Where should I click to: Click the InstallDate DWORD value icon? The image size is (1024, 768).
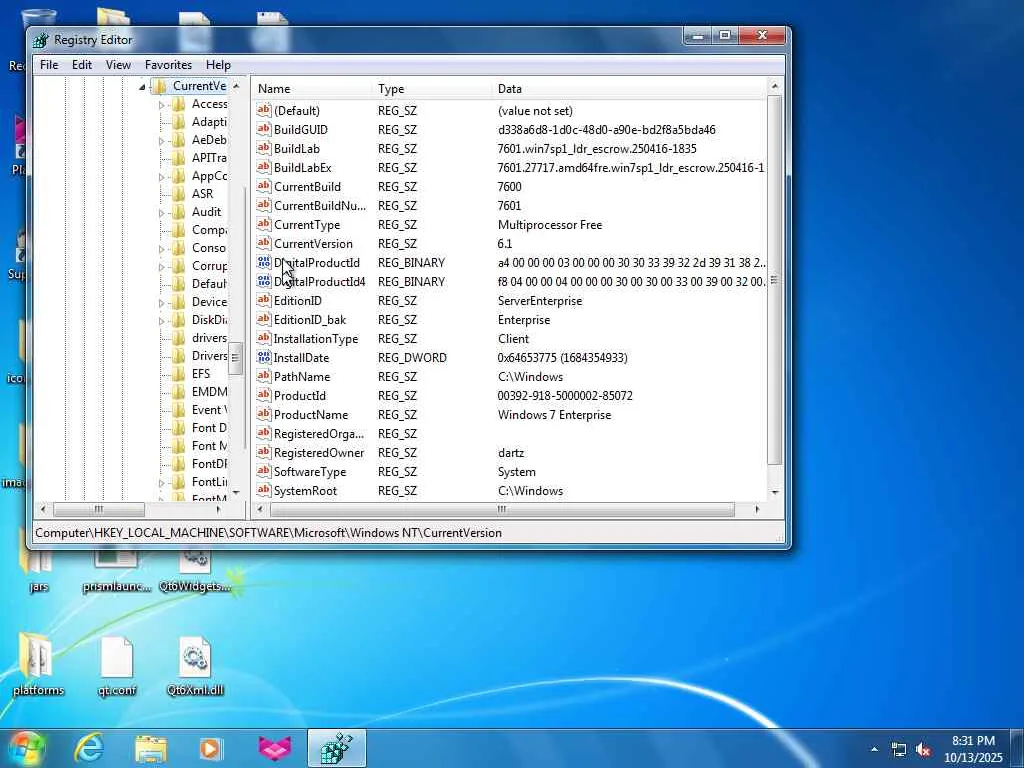[x=263, y=357]
